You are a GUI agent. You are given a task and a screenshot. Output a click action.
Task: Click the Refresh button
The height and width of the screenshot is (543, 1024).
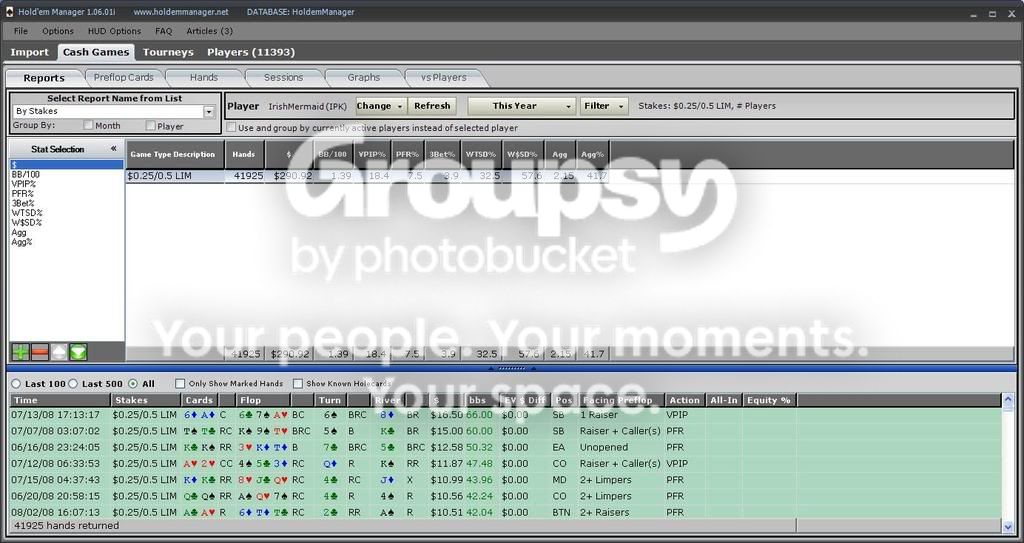(432, 106)
